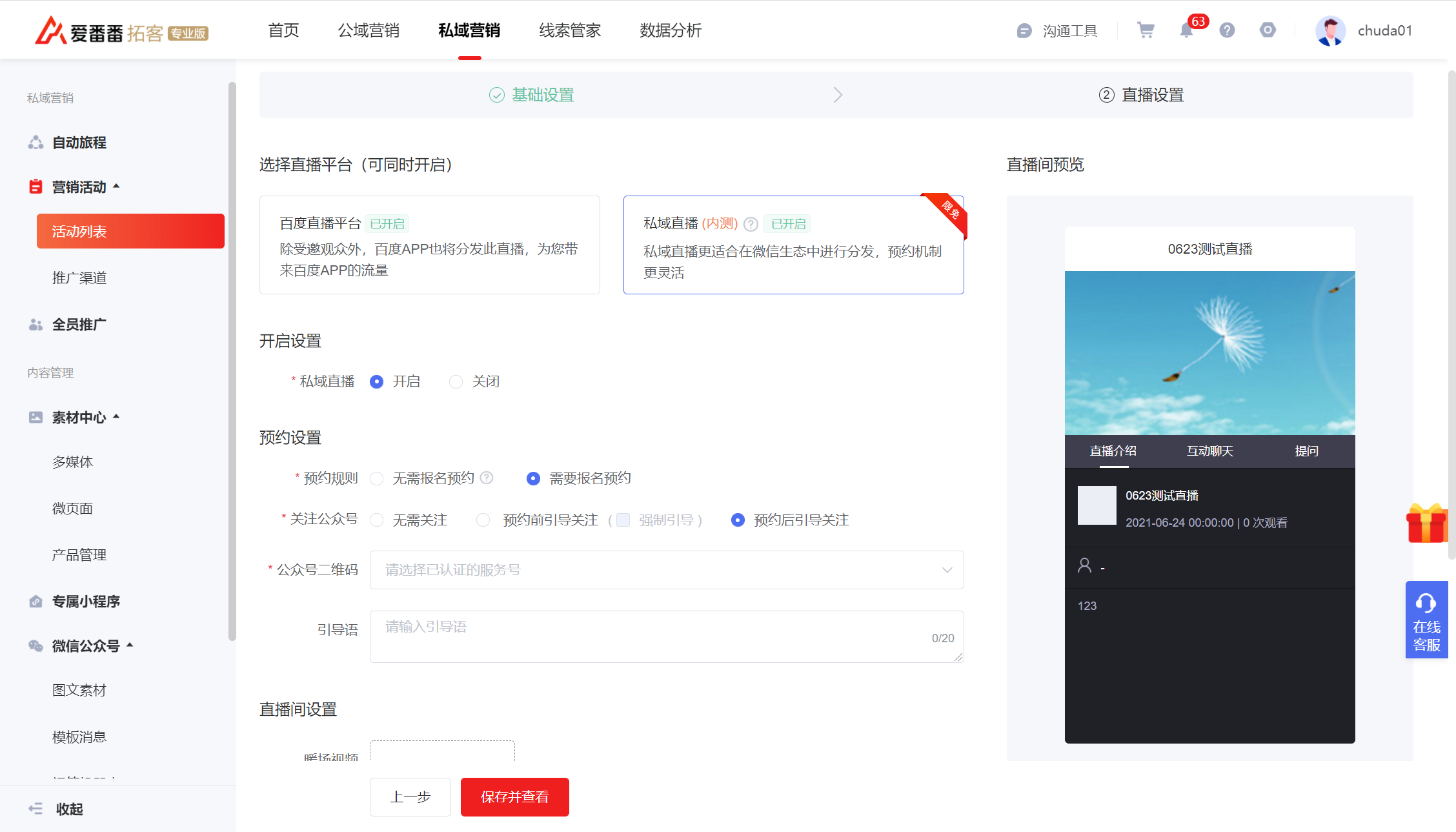Open 在线客服 online support widget
The height and width of the screenshot is (832, 1456).
click(x=1426, y=620)
